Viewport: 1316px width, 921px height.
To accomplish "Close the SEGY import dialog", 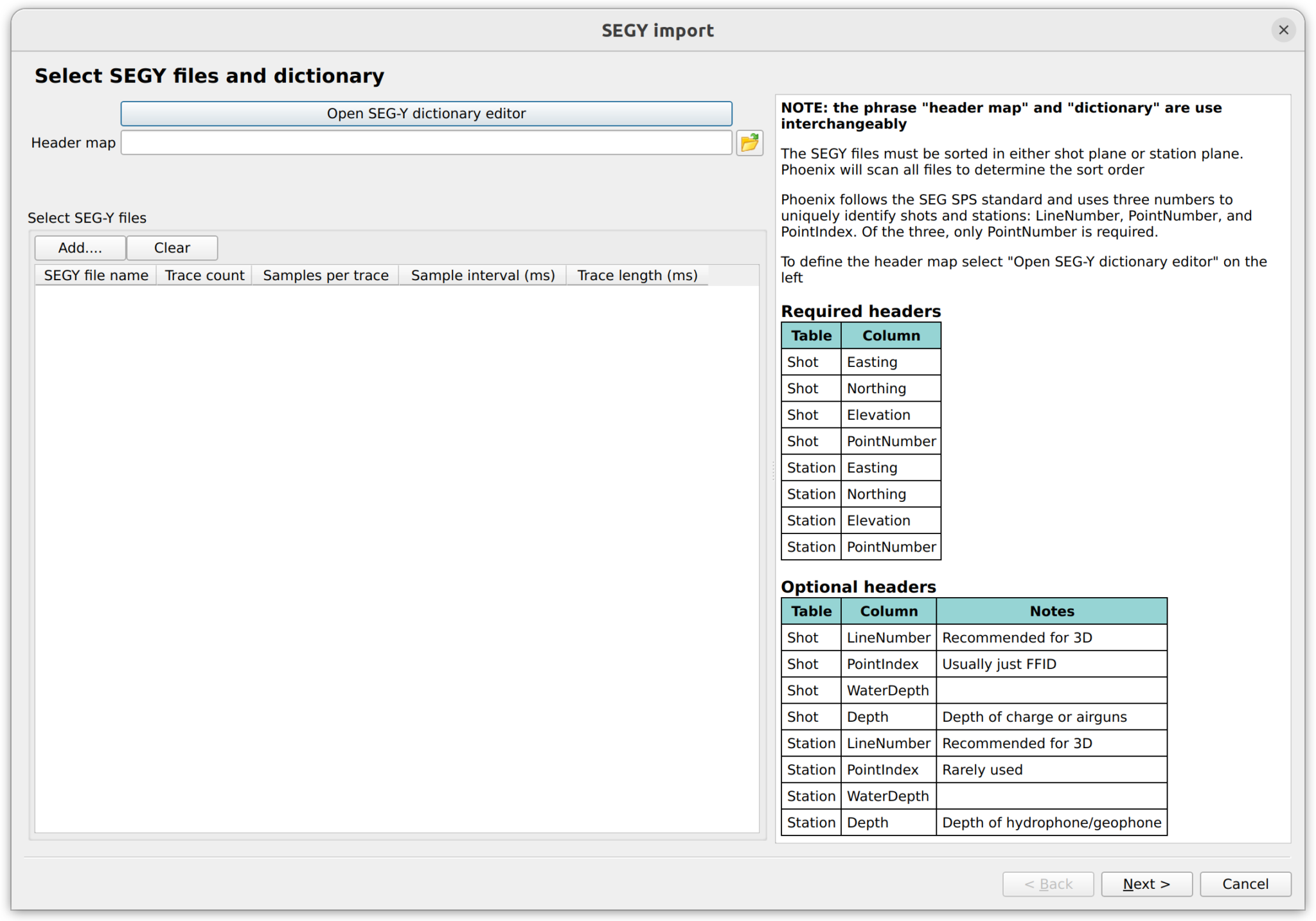I will pos(1283,30).
